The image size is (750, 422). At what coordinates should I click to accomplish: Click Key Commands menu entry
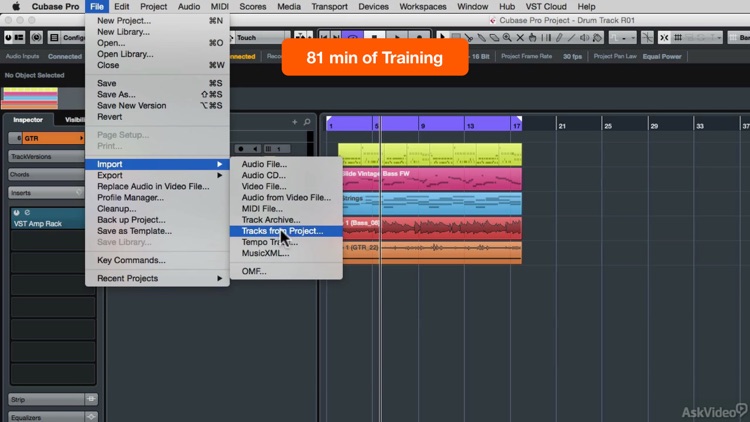tap(157, 260)
